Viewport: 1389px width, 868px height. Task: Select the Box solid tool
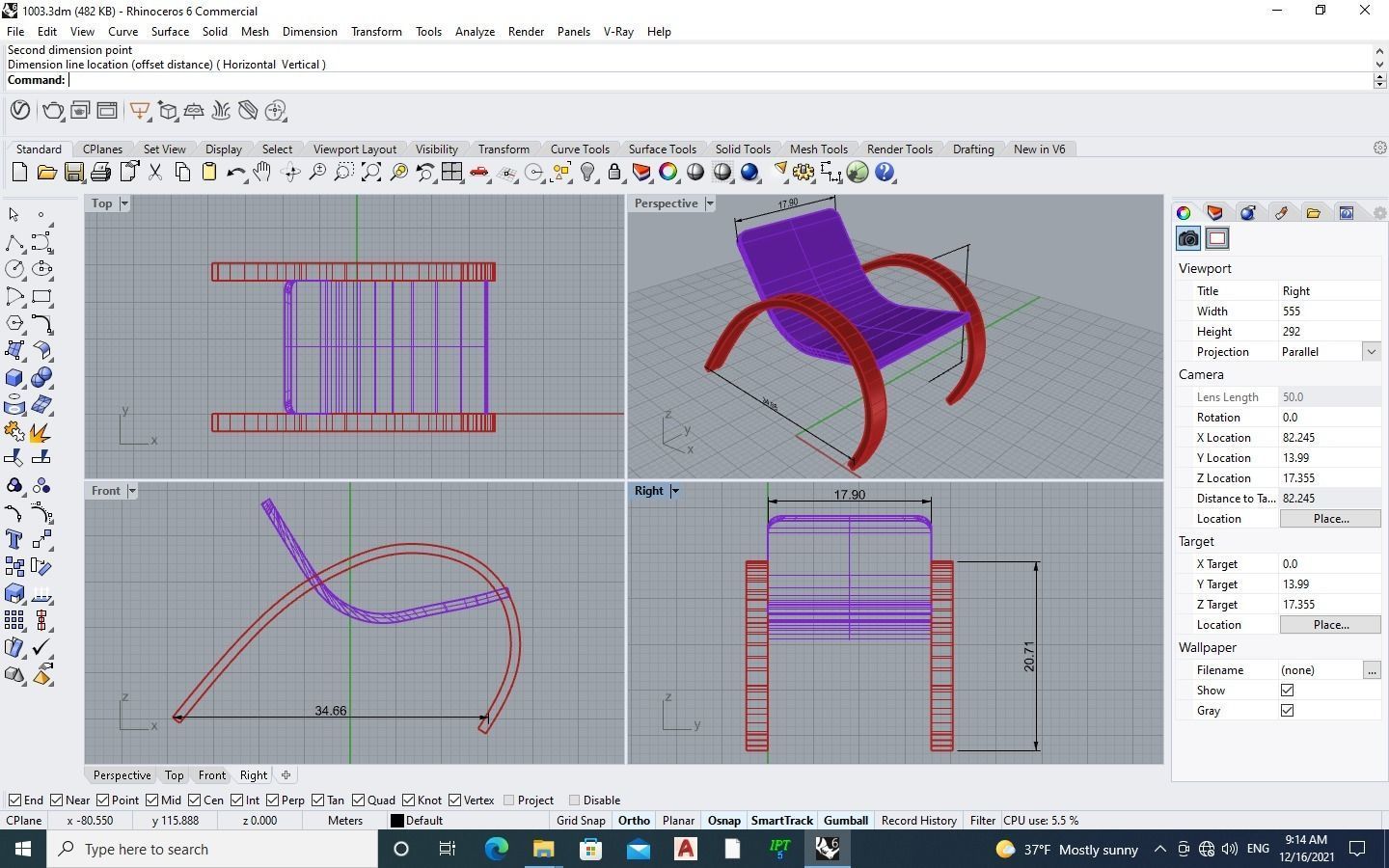point(14,378)
